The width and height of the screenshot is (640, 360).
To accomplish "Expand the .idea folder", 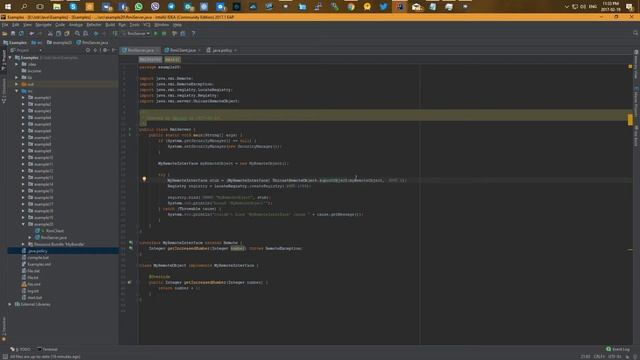I will tap(17, 64).
